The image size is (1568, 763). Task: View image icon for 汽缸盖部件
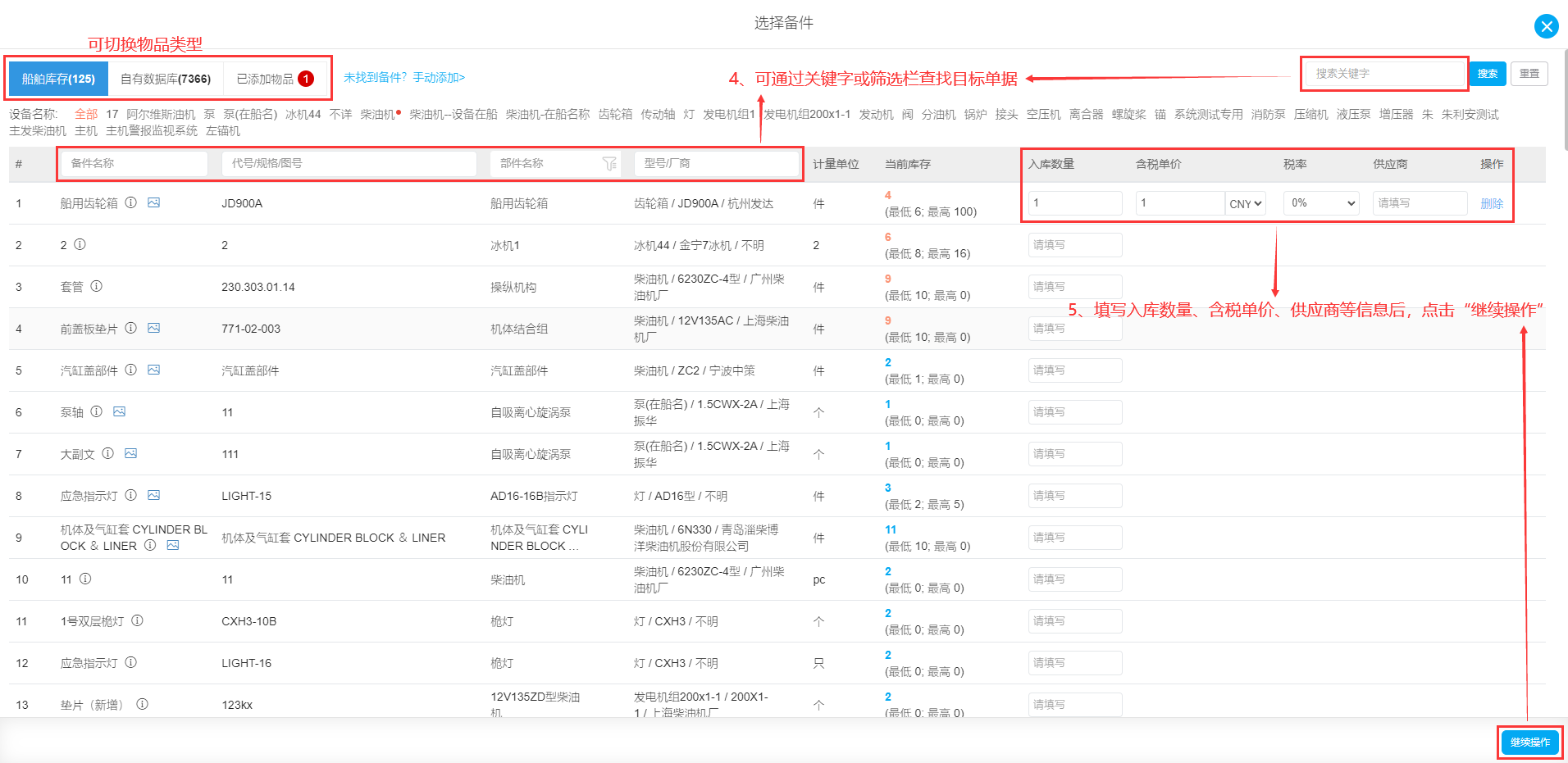(153, 370)
